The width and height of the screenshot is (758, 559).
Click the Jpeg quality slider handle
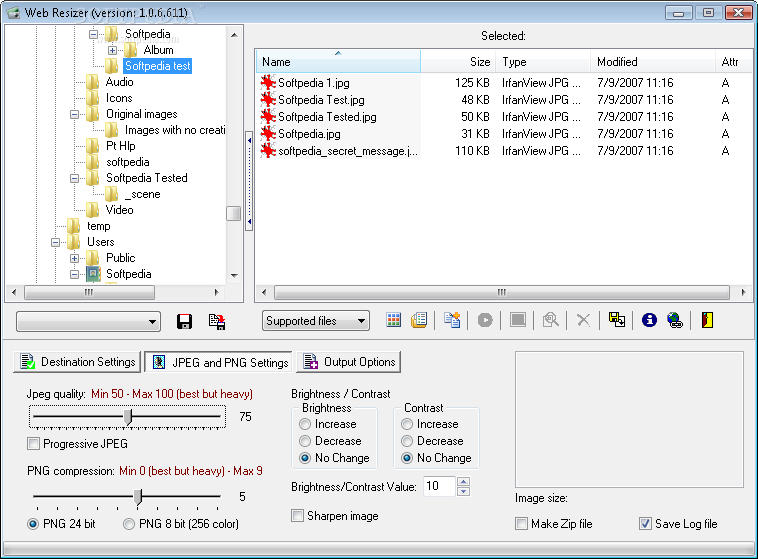tap(128, 417)
